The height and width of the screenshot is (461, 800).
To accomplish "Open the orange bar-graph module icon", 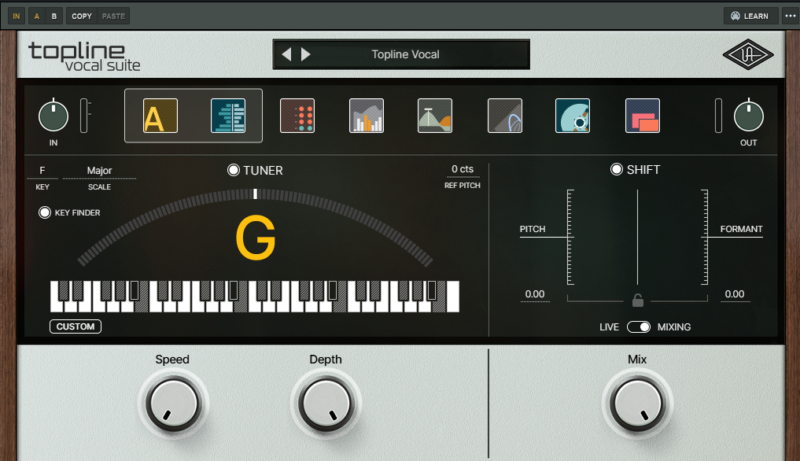I will 366,116.
